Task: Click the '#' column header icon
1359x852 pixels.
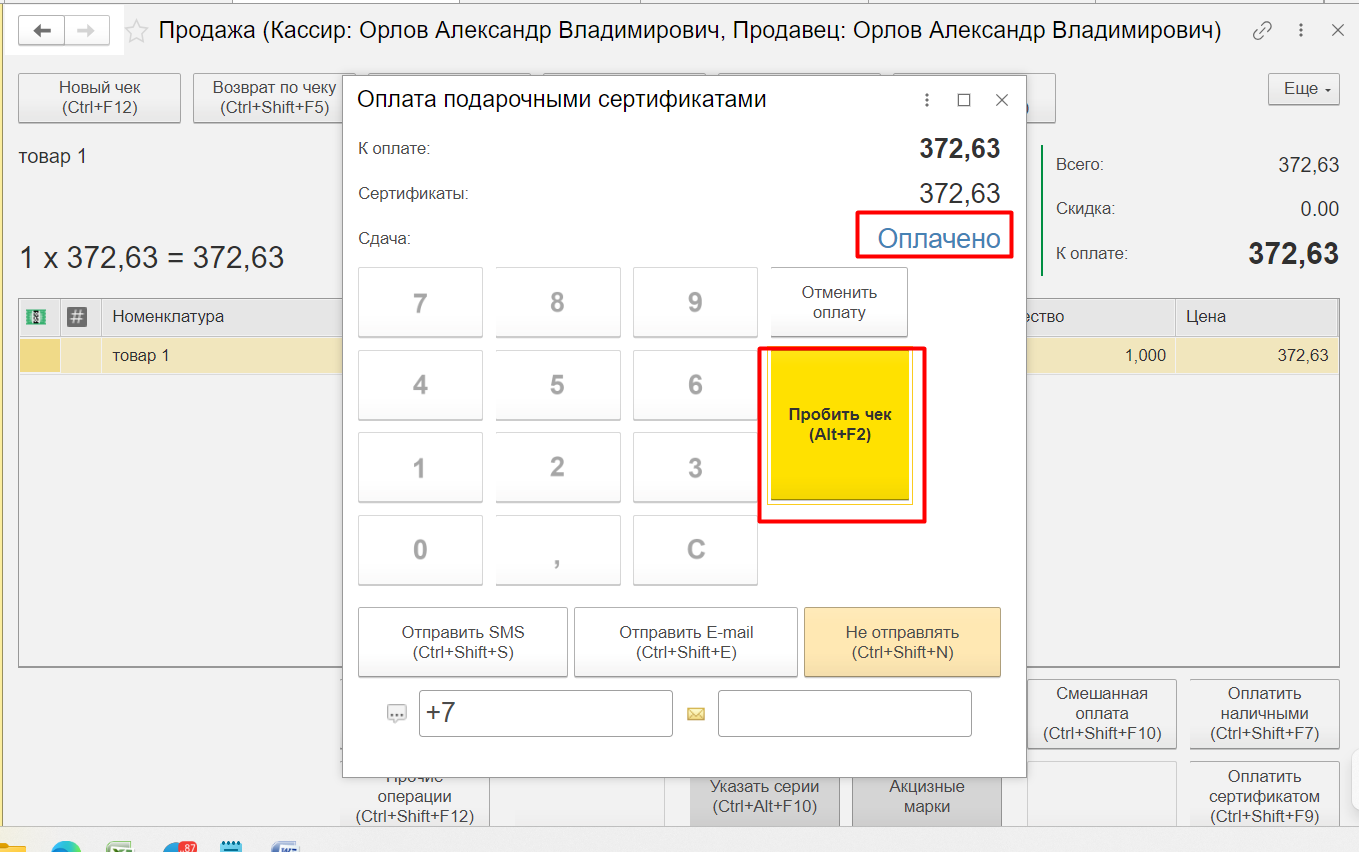Action: (77, 317)
